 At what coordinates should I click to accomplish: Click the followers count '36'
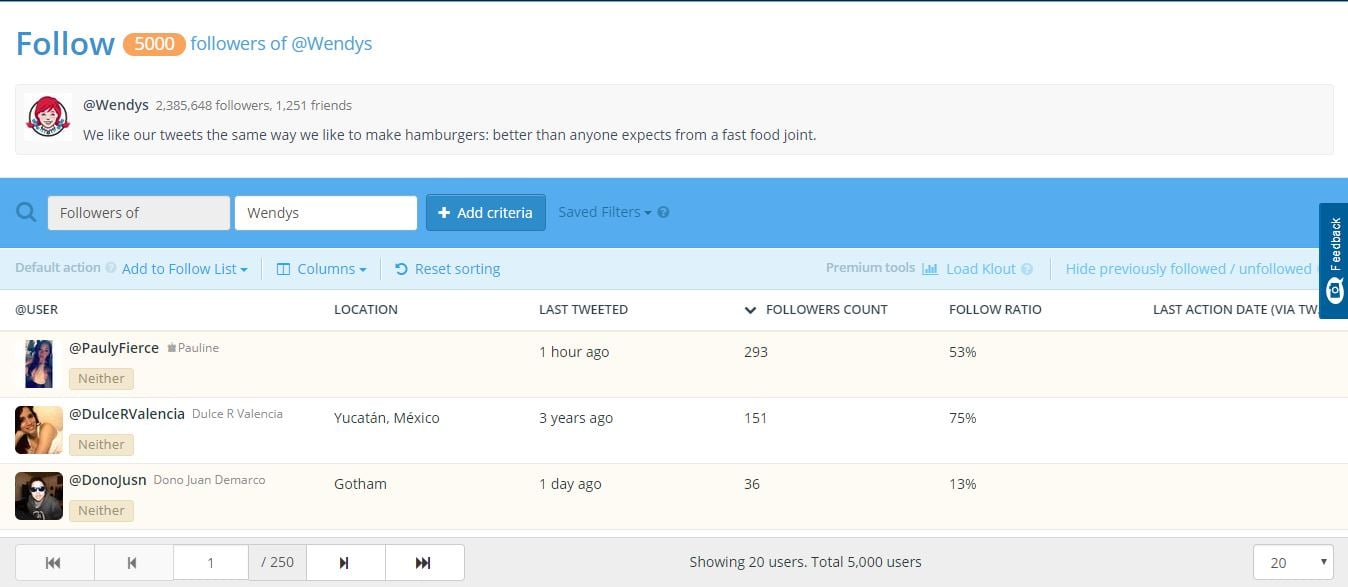752,484
